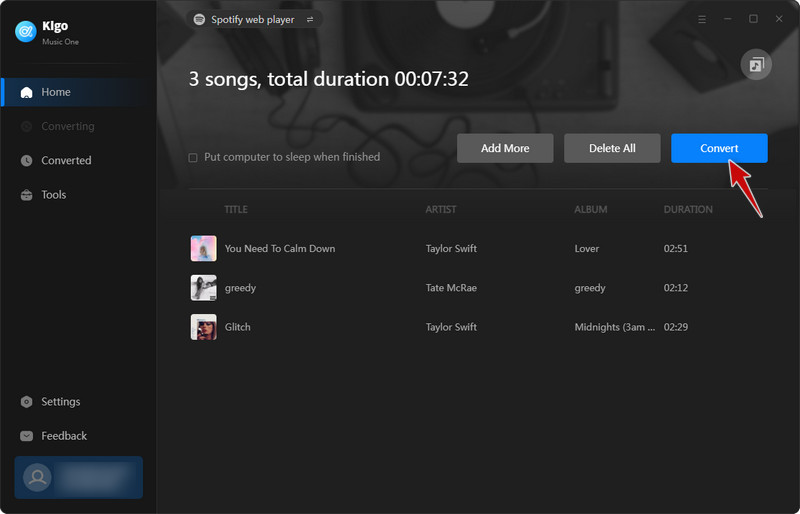This screenshot has width=800, height=514.
Task: Click duration 02:12
Action: pos(676,288)
